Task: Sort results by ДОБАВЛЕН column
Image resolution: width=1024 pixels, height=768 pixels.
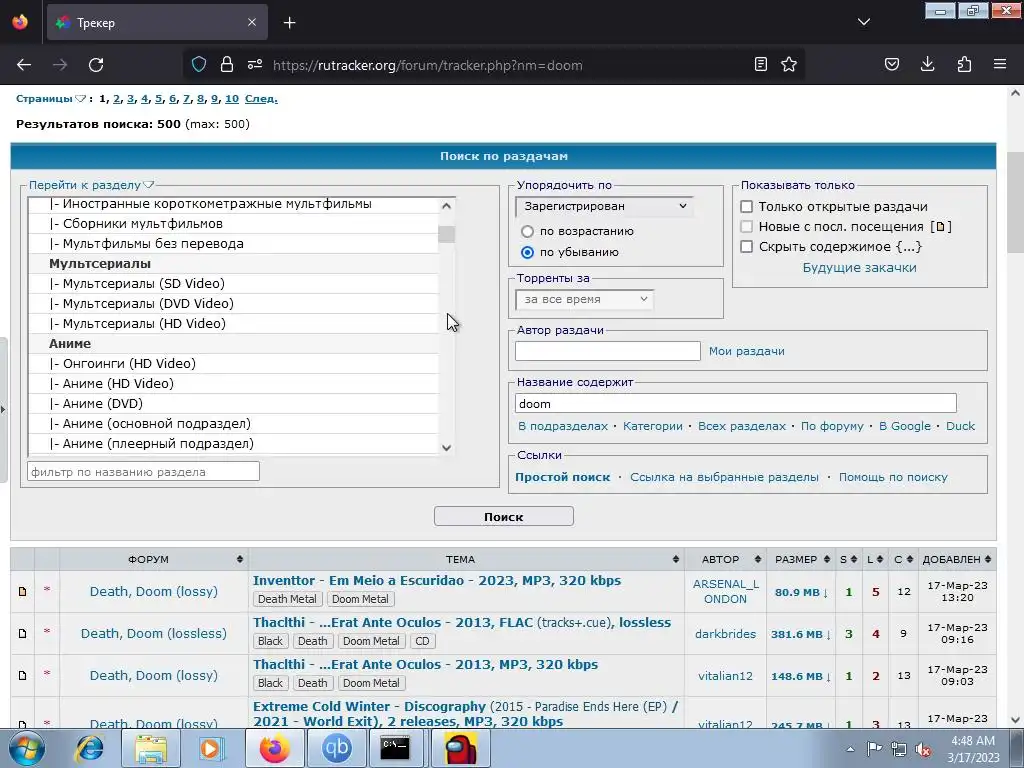Action: pos(957,559)
